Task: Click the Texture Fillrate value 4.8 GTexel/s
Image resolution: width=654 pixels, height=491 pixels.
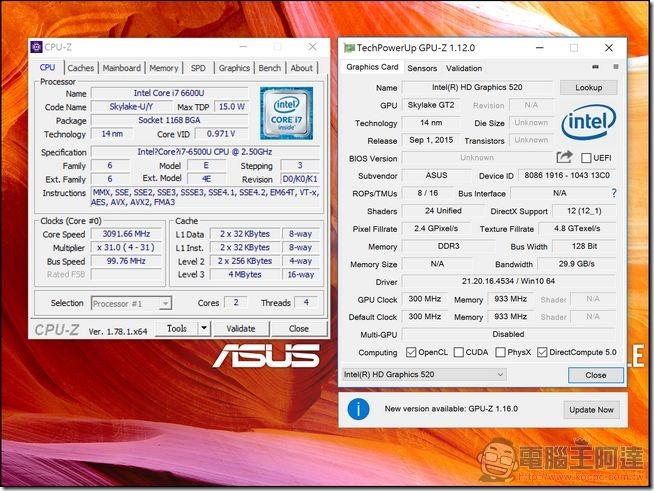Action: pyautogui.click(x=577, y=229)
